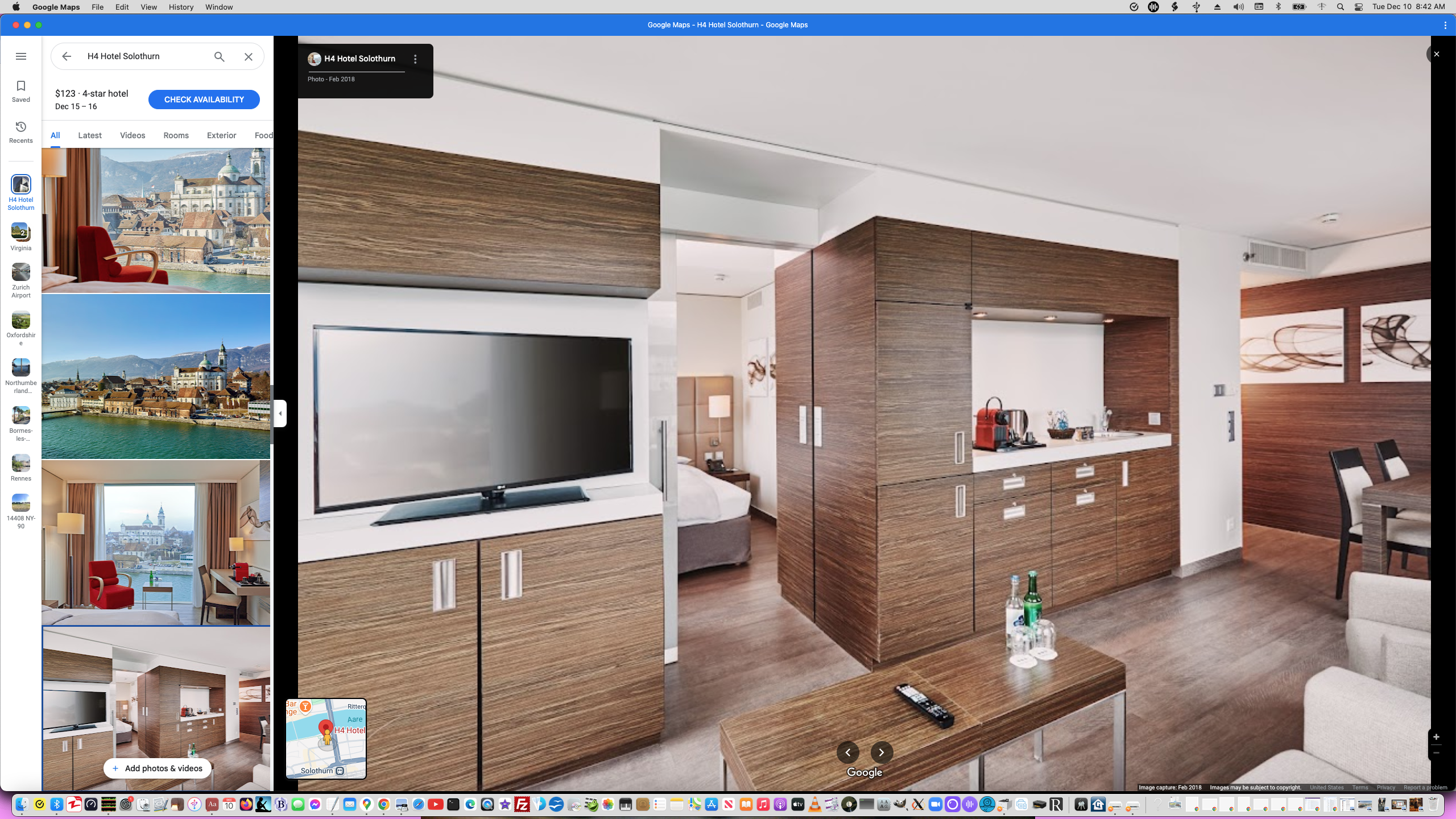This screenshot has height=819, width=1456.
Task: Select the Zurich Airport recent place icon
Action: pyautogui.click(x=20, y=271)
